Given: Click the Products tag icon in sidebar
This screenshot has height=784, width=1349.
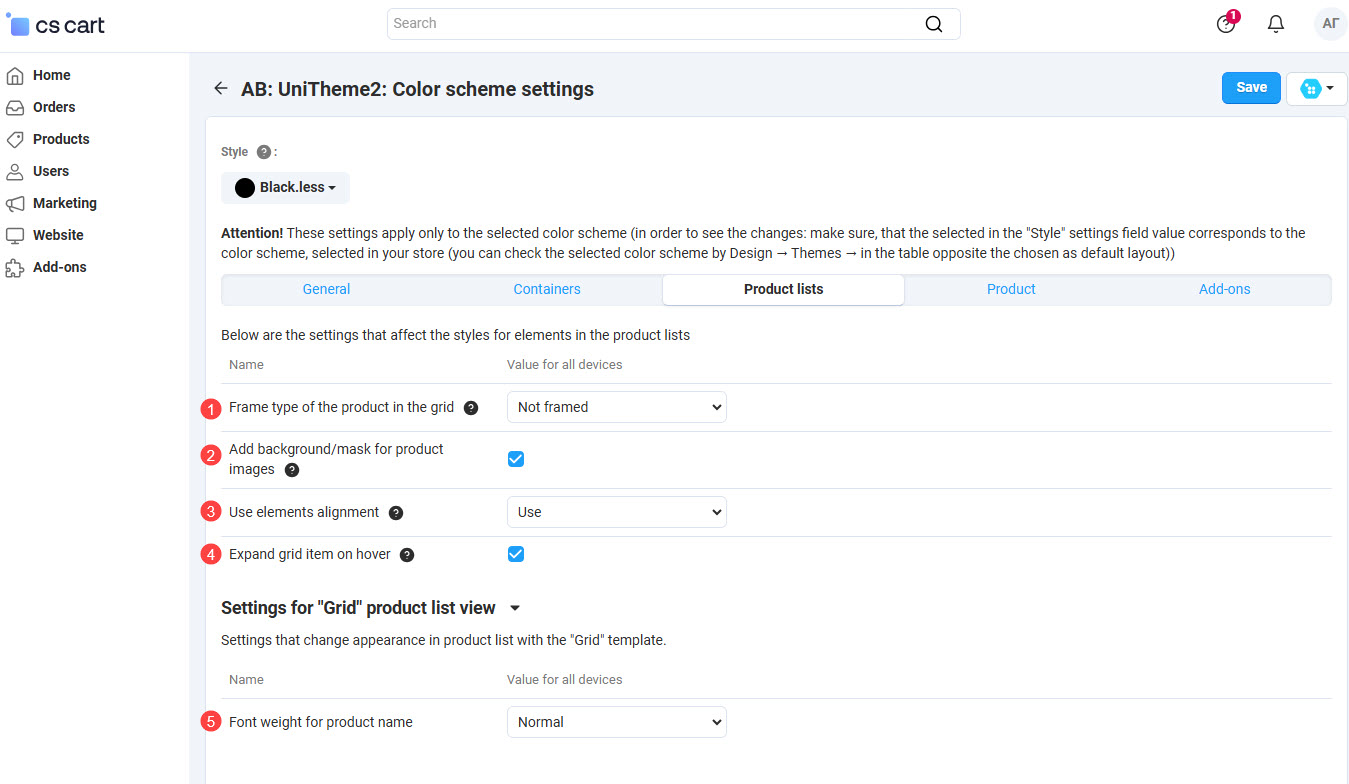Looking at the screenshot, I should (15, 139).
